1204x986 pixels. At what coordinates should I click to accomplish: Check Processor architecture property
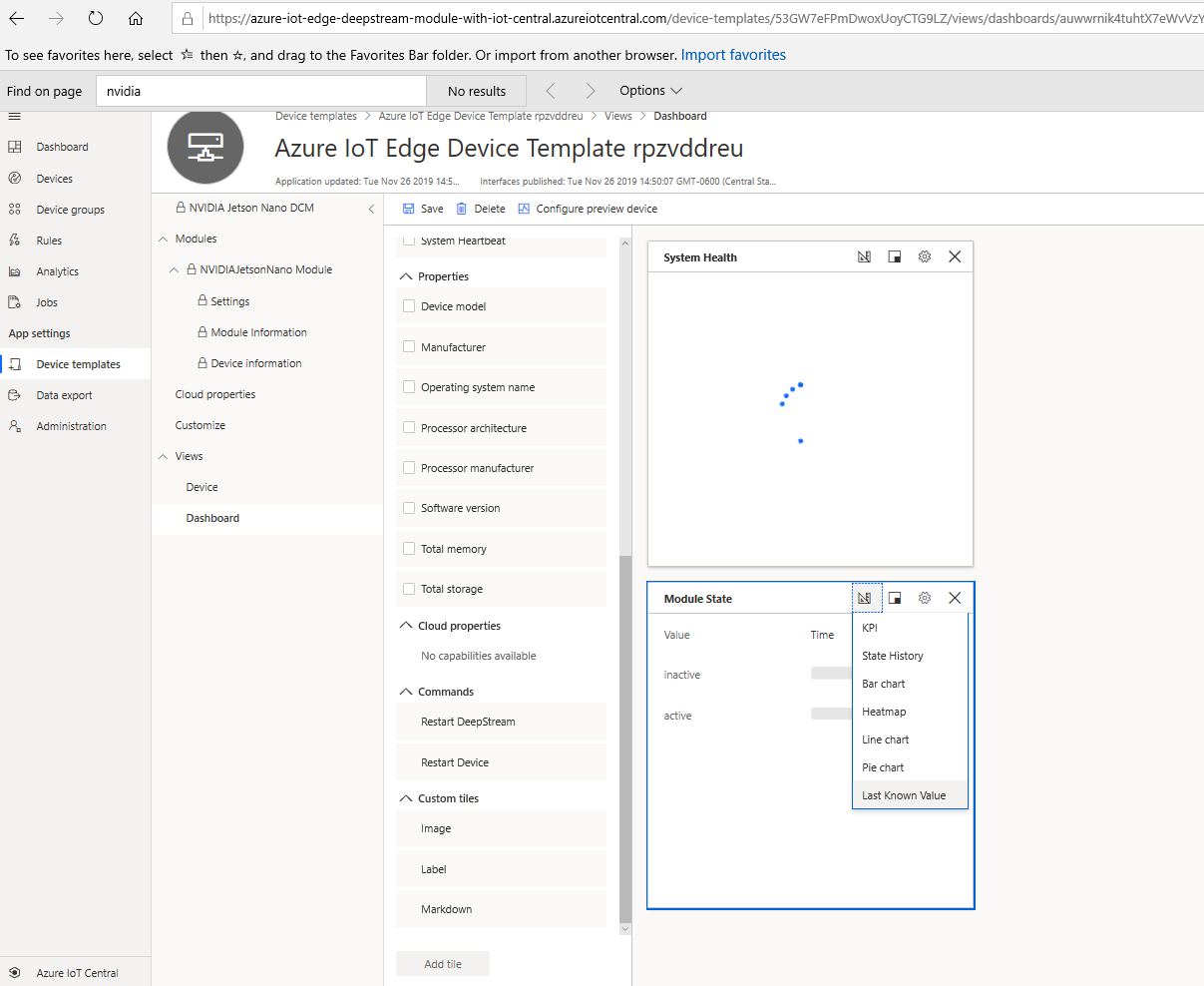tap(409, 427)
